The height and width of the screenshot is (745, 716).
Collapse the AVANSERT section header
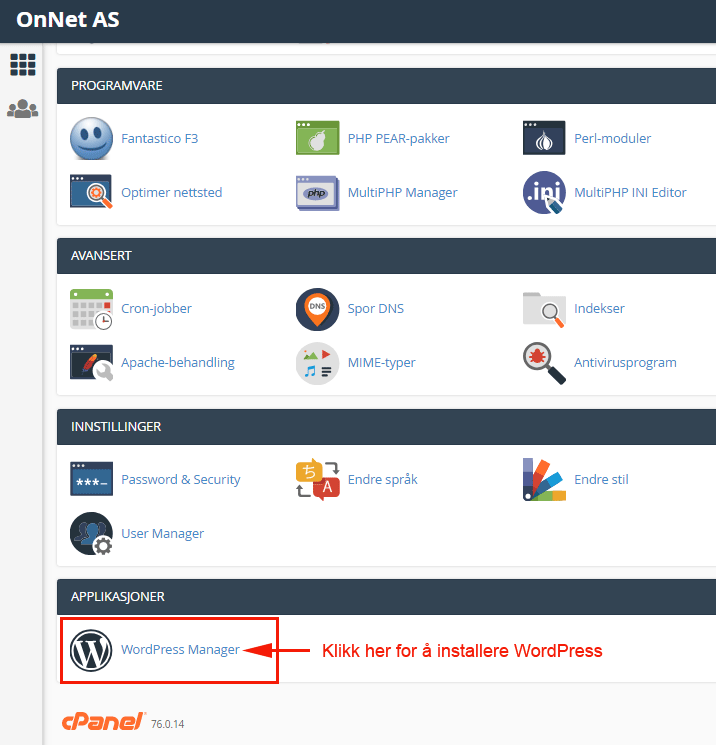[386, 256]
